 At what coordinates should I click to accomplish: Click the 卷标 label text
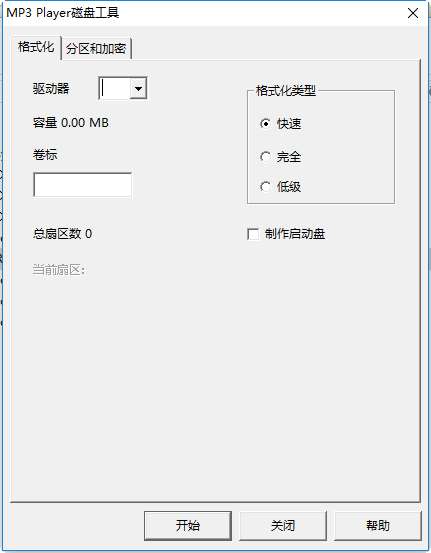[45, 154]
